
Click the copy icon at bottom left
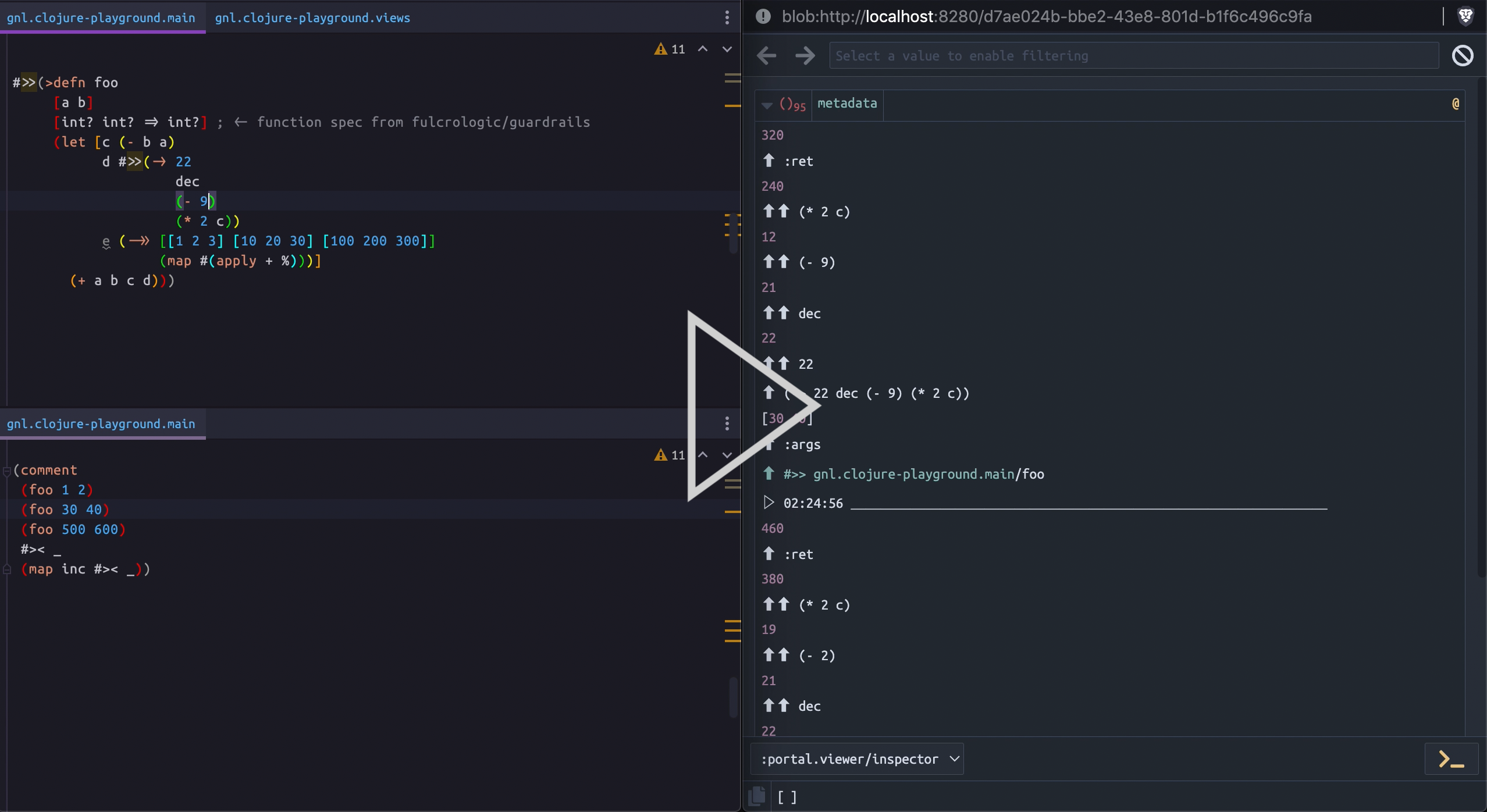click(757, 796)
